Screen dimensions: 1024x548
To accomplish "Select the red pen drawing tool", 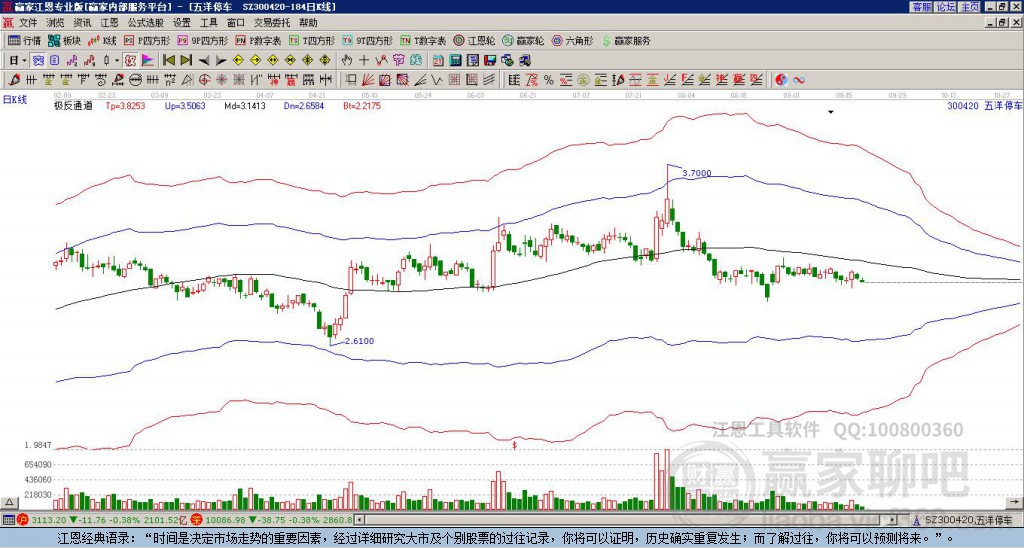I will pos(14,80).
